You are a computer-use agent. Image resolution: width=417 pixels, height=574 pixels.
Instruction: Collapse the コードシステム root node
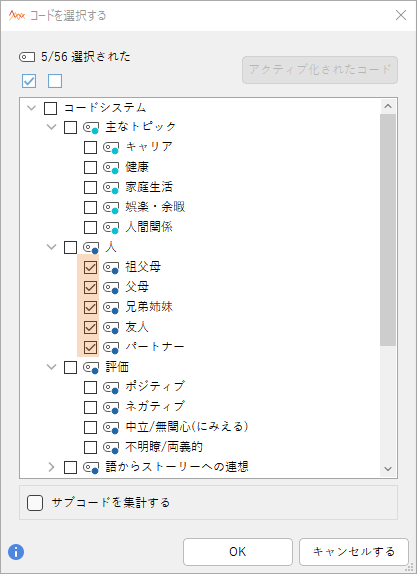point(32,108)
